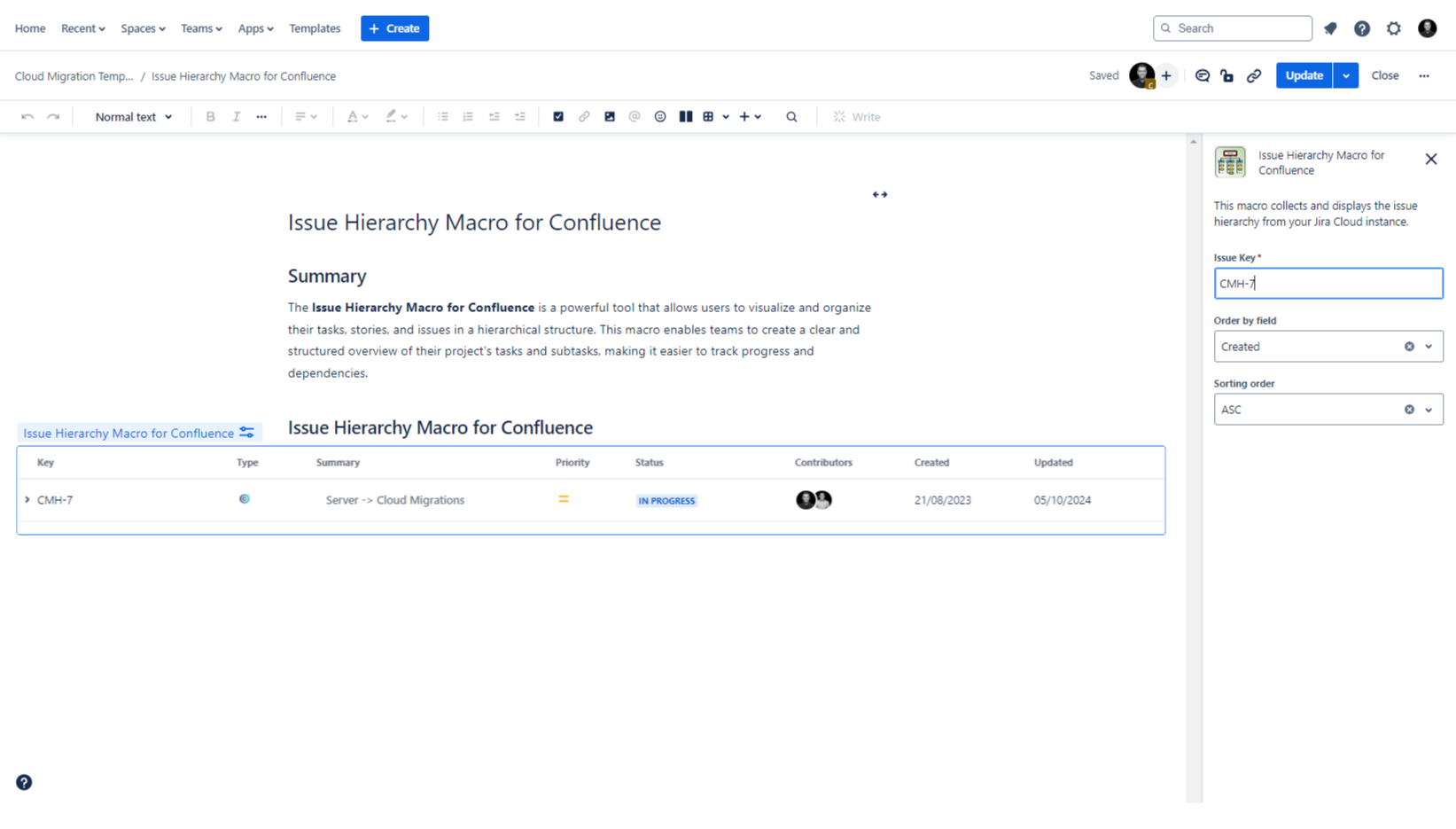The height and width of the screenshot is (829, 1456).
Task: Expand the CMH-7 issue row
Action: (27, 499)
